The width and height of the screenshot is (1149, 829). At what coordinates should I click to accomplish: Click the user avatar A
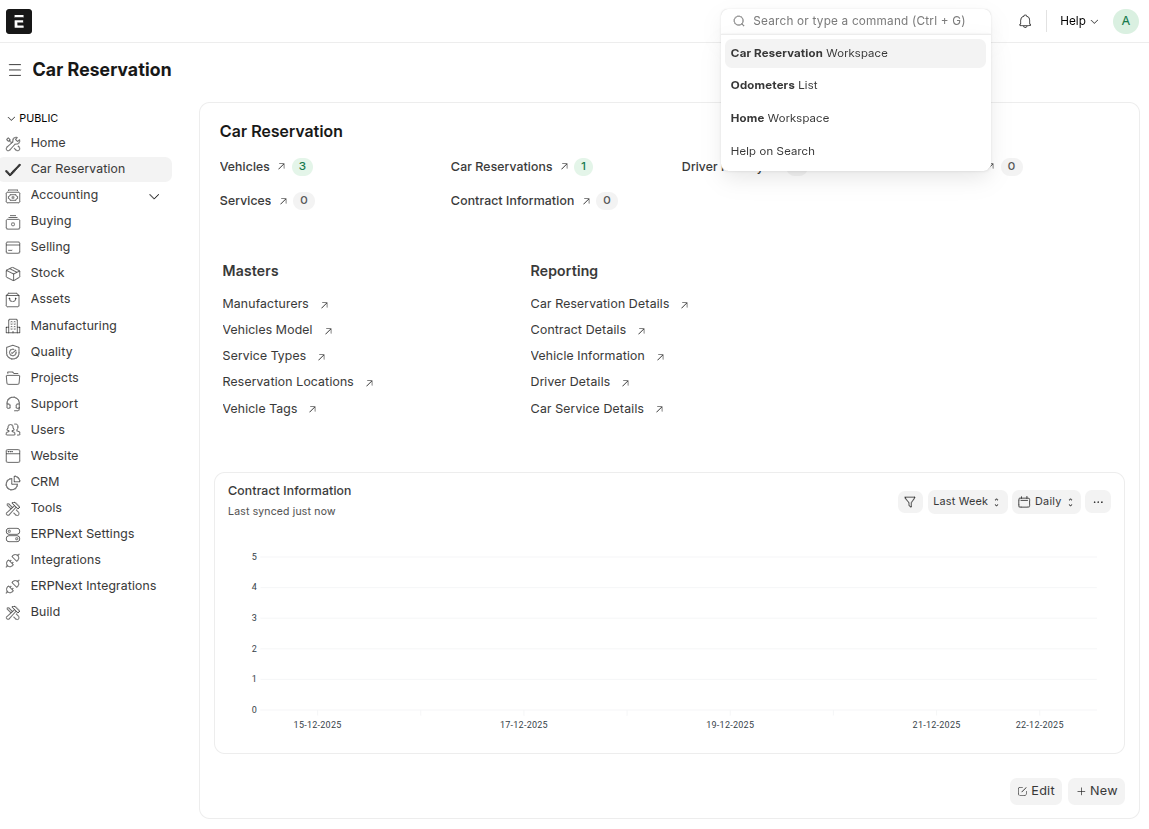[1126, 21]
